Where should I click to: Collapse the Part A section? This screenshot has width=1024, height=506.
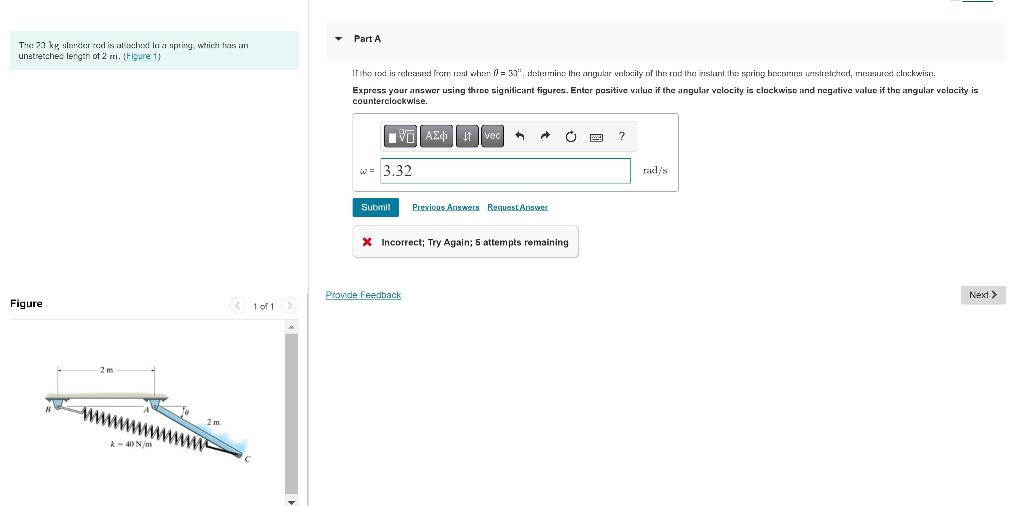coord(338,39)
